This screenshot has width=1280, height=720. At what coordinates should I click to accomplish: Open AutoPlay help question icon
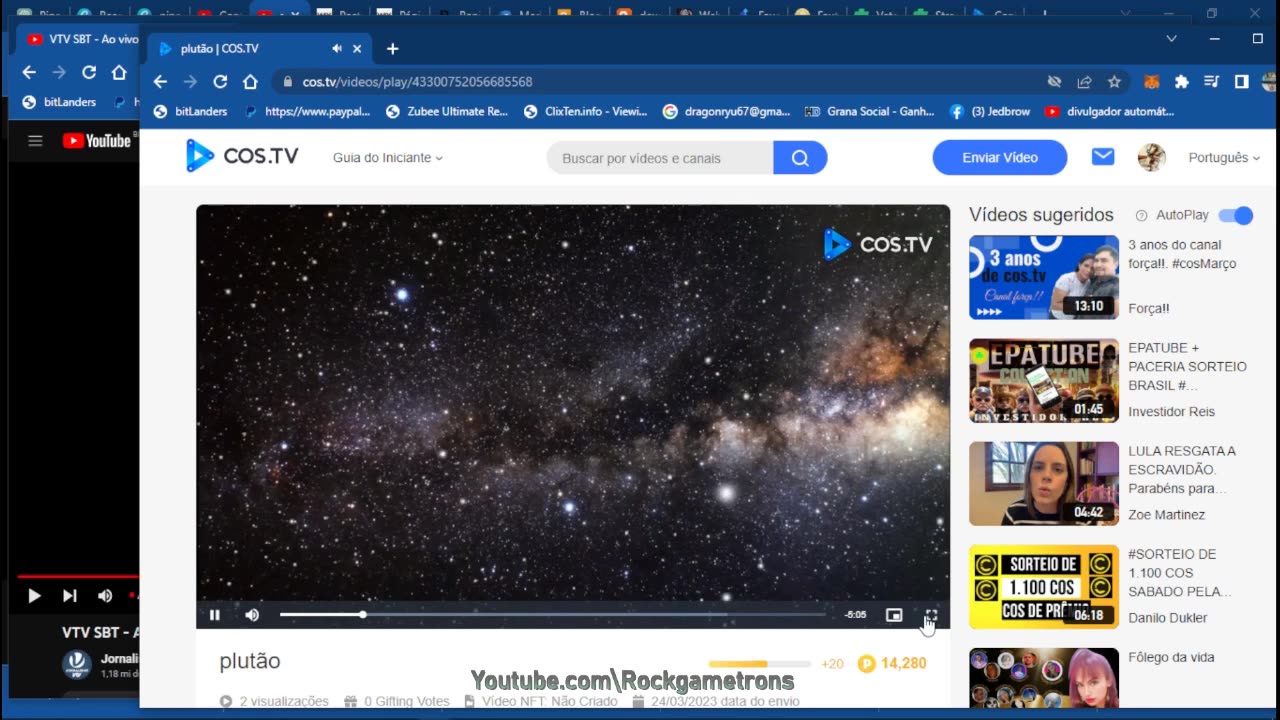(1142, 215)
